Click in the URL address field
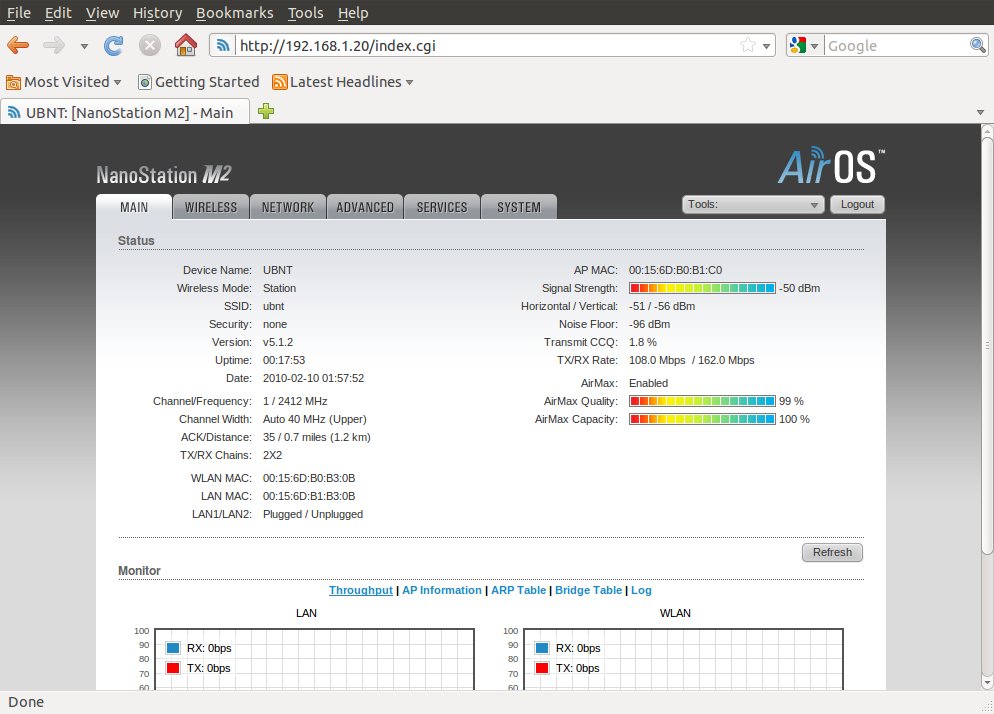The width and height of the screenshot is (994, 714). point(480,45)
